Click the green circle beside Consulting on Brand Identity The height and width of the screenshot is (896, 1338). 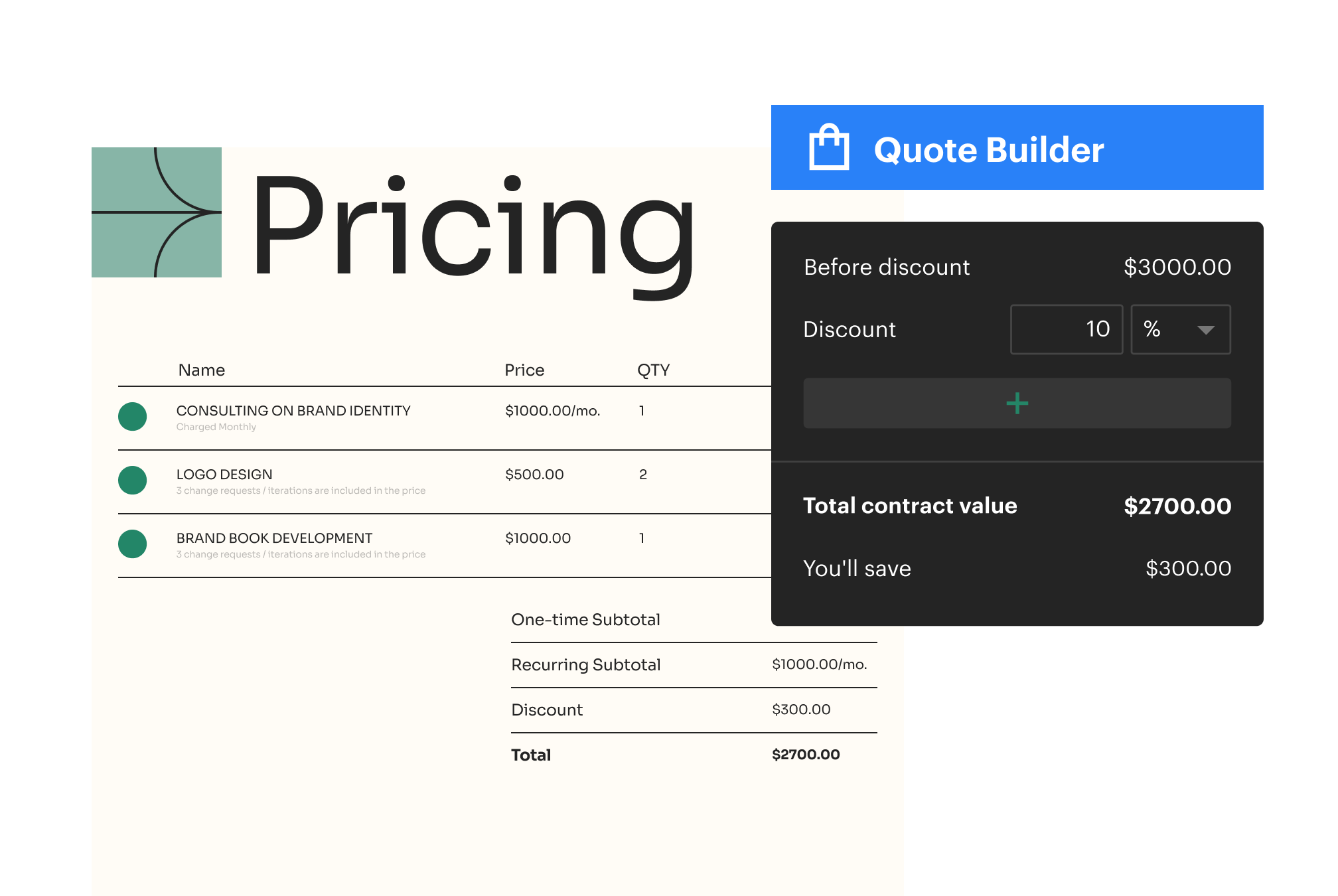(132, 417)
